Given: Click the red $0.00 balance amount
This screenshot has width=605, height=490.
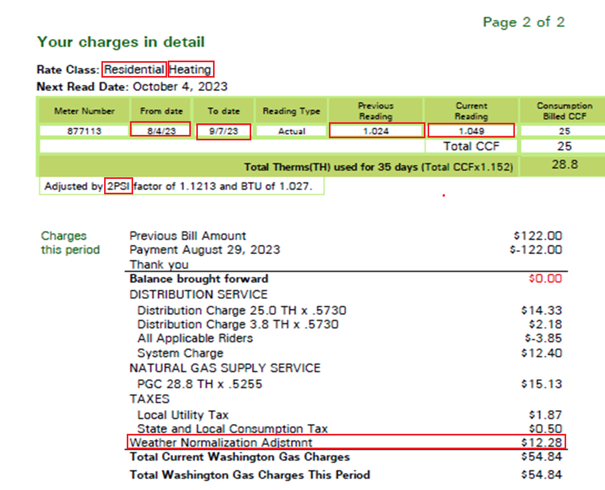Looking at the screenshot, I should point(545,279).
